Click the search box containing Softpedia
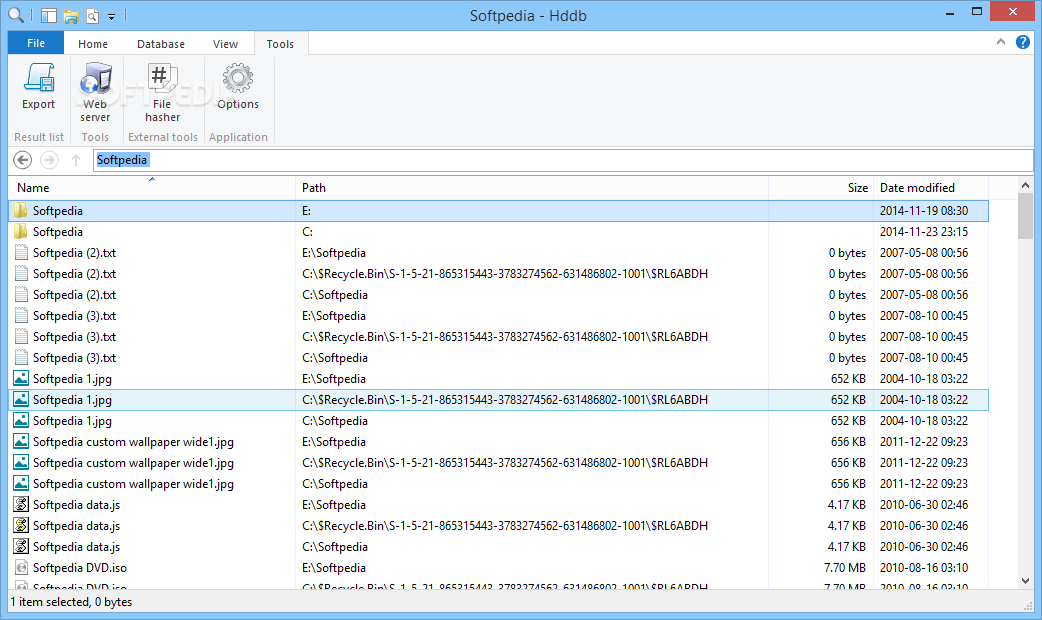The height and width of the screenshot is (620, 1042). pos(563,160)
